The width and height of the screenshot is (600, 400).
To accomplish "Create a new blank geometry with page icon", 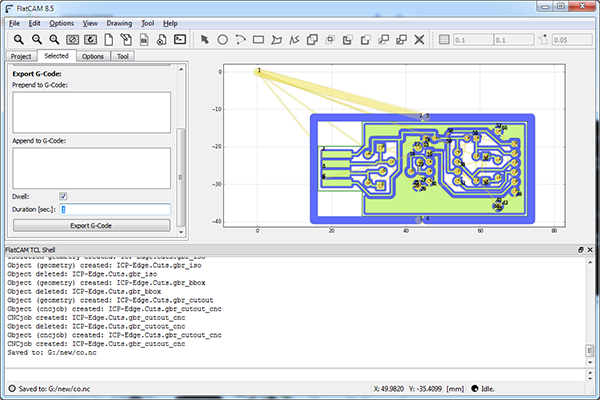I will (x=108, y=39).
